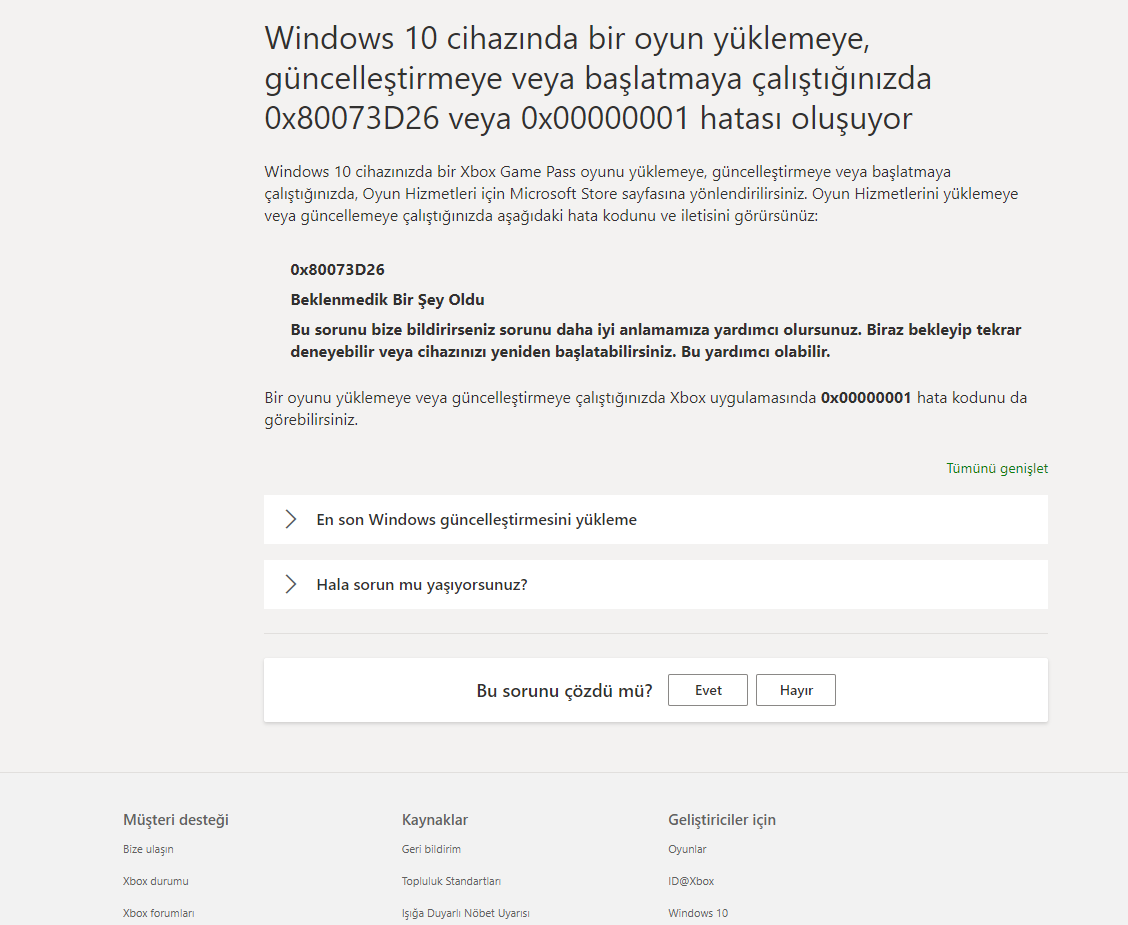Click the article title heading

(x=598, y=78)
